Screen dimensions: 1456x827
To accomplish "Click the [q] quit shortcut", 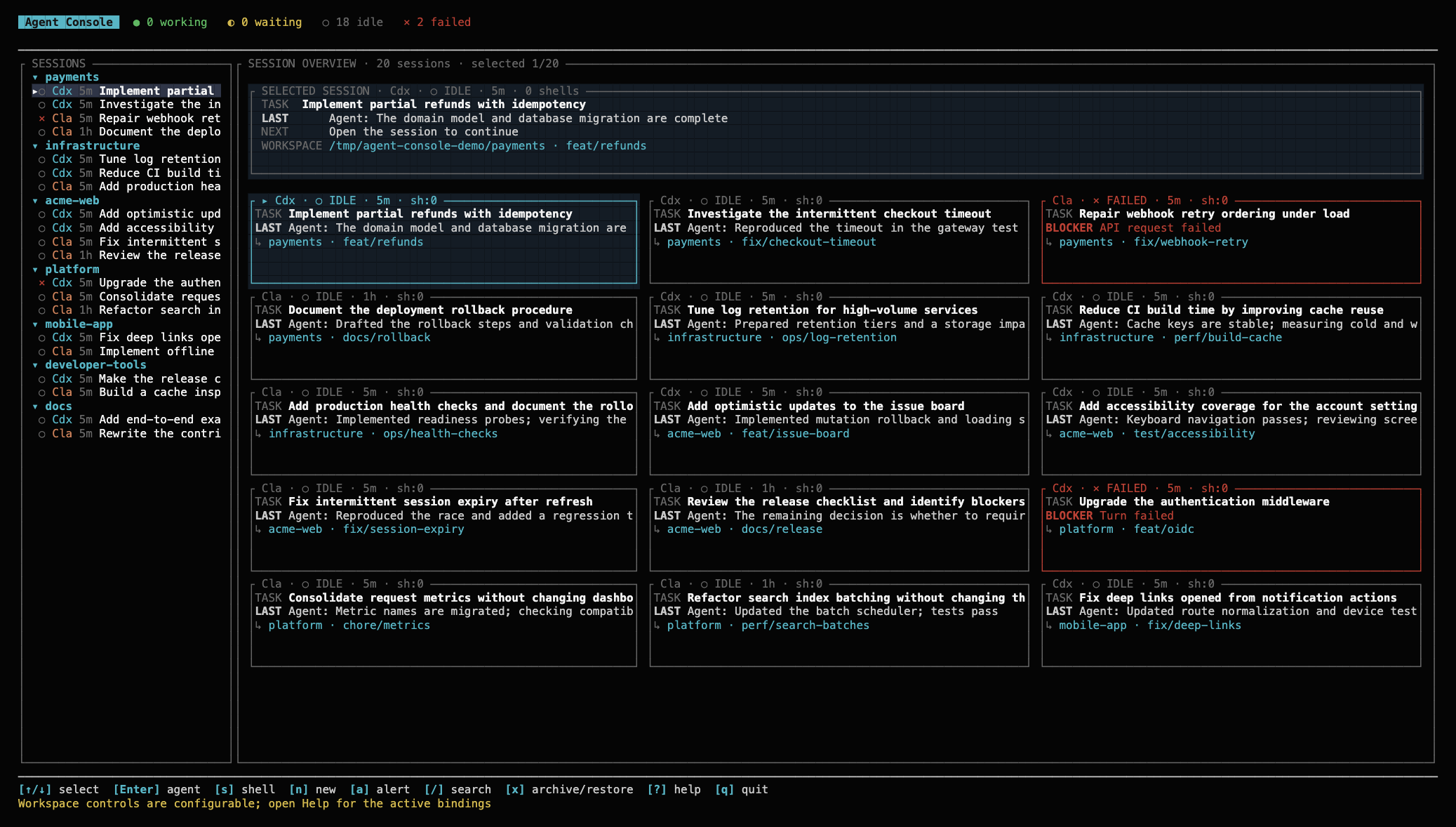I will [742, 790].
